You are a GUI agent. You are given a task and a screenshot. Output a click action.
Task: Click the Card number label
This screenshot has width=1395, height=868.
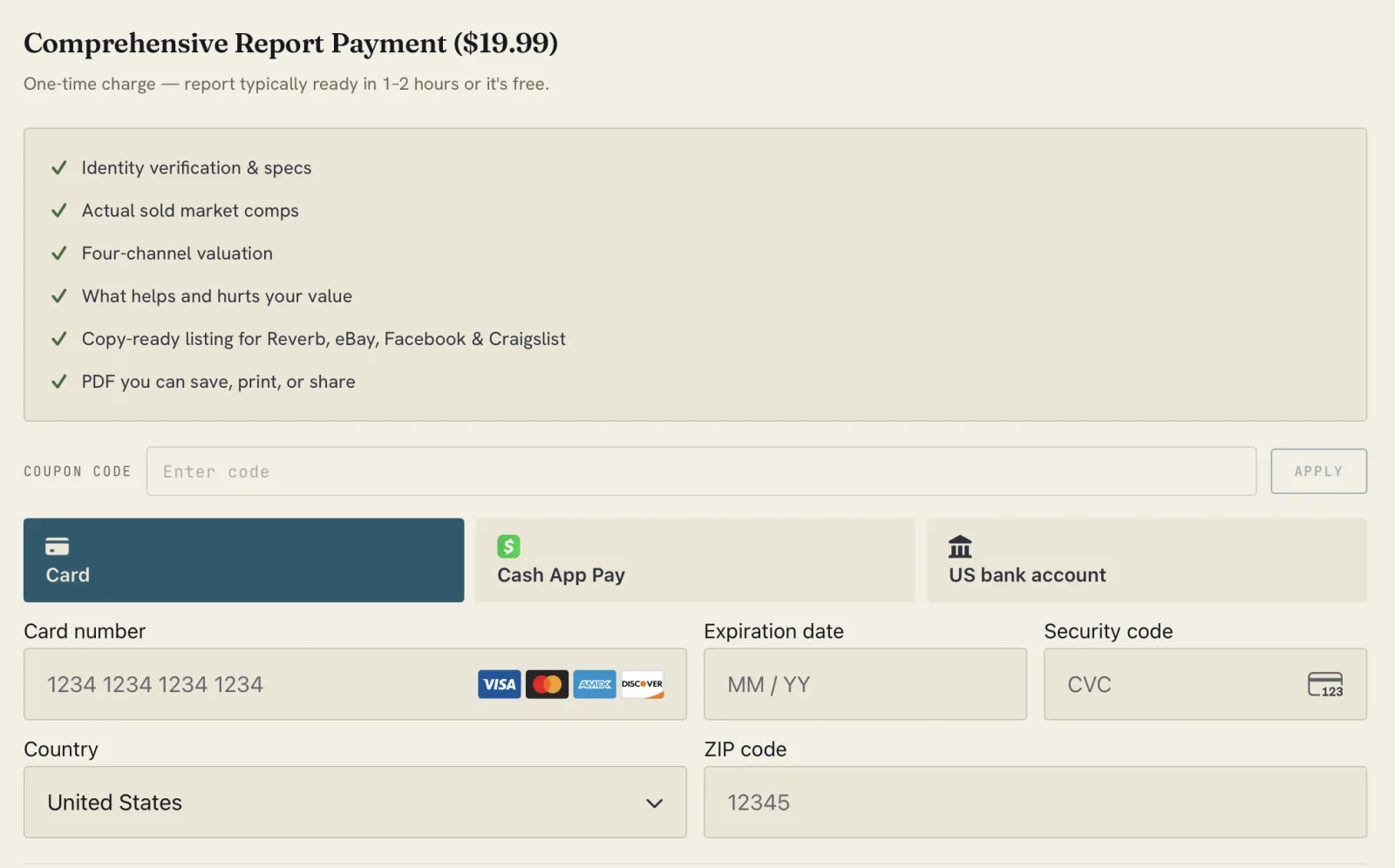(85, 631)
